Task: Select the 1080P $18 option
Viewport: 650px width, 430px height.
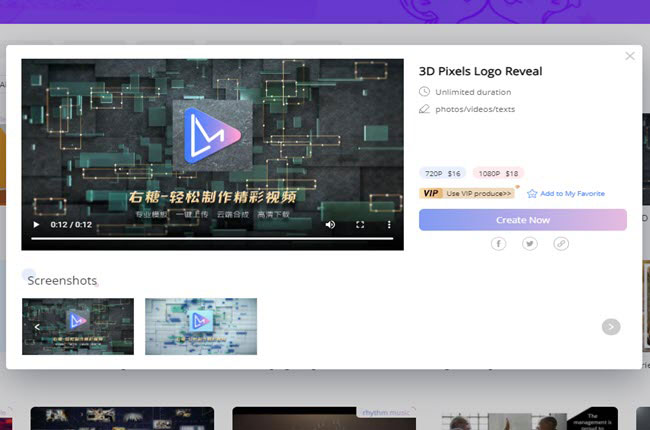Action: (x=497, y=173)
